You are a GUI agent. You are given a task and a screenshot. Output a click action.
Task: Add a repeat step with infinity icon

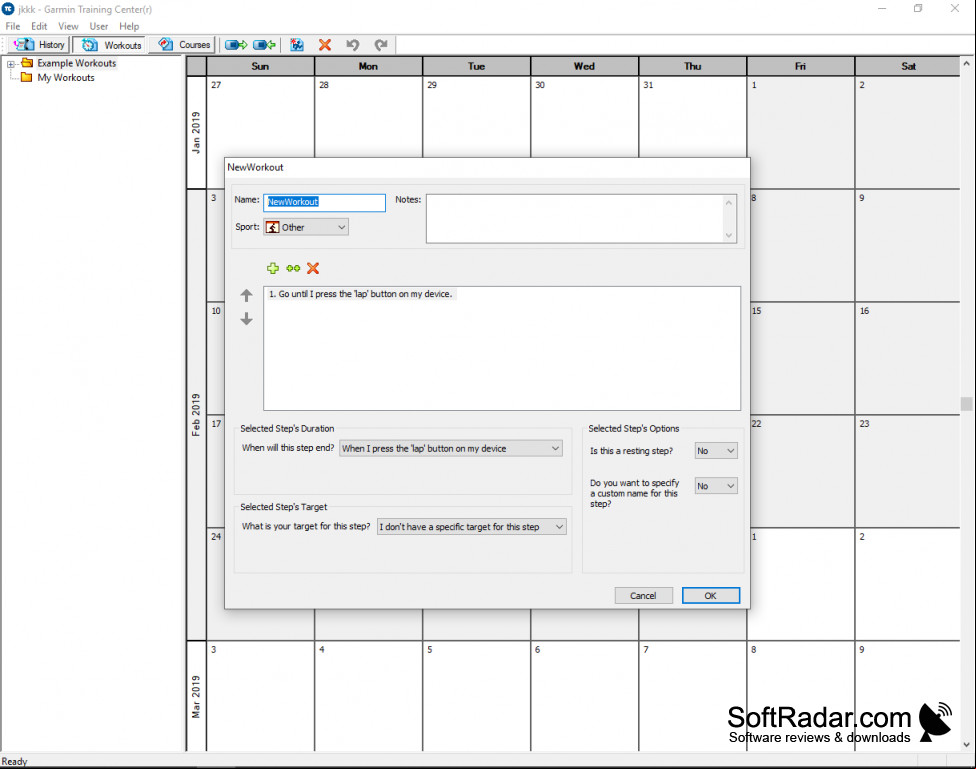click(x=293, y=268)
